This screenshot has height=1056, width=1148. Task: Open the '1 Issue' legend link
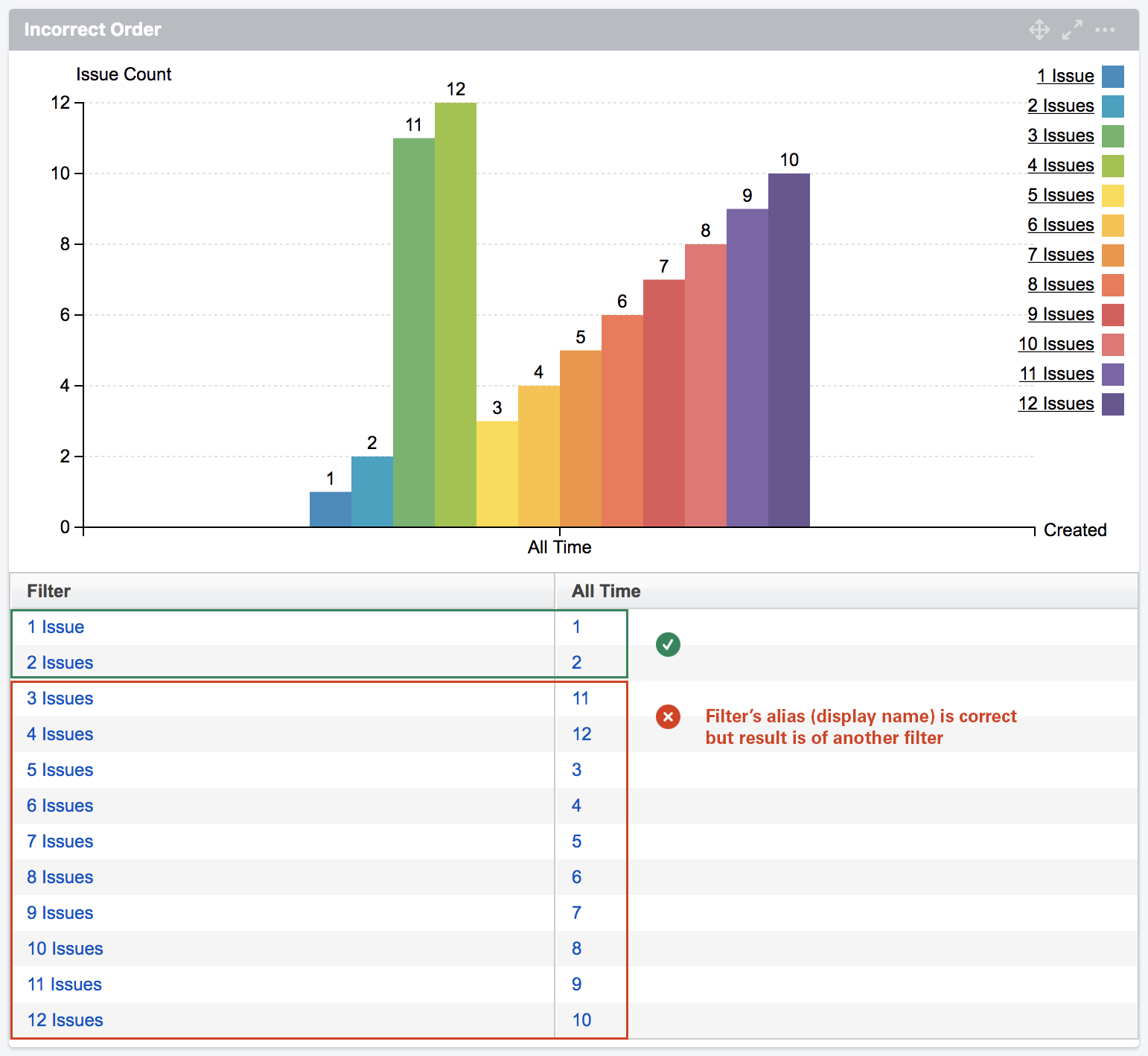1065,76
